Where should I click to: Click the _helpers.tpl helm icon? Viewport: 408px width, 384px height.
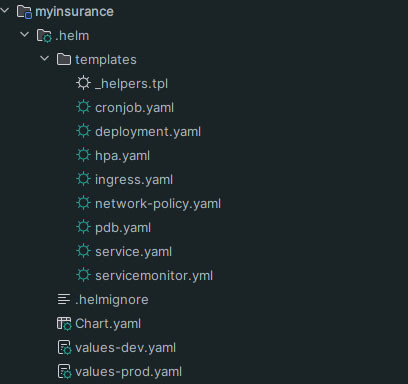coord(83,83)
